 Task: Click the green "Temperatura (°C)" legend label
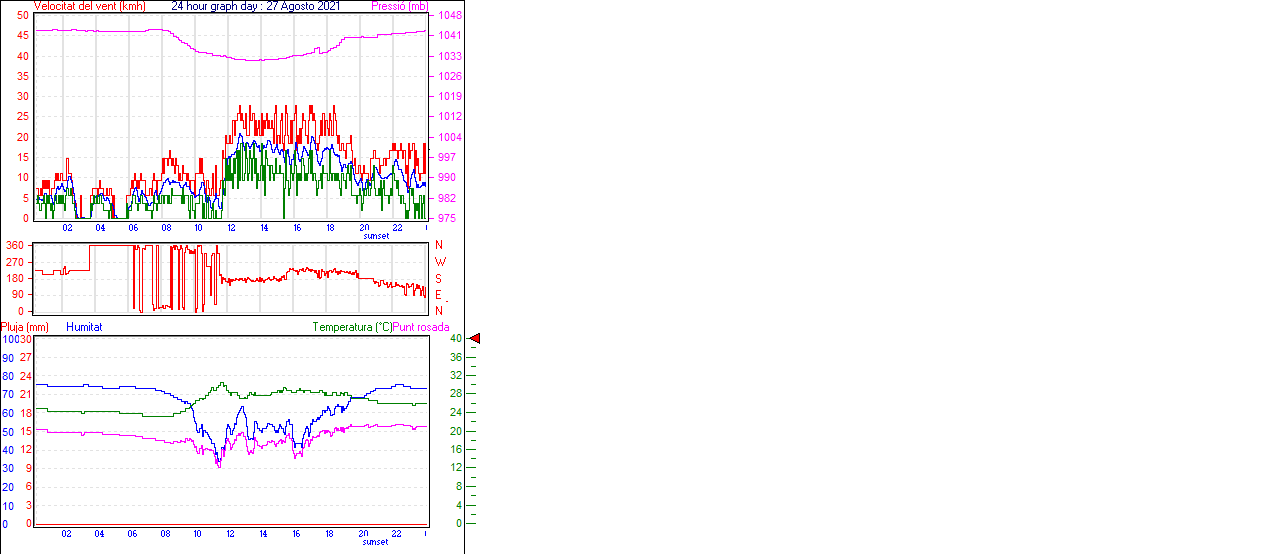[x=352, y=327]
